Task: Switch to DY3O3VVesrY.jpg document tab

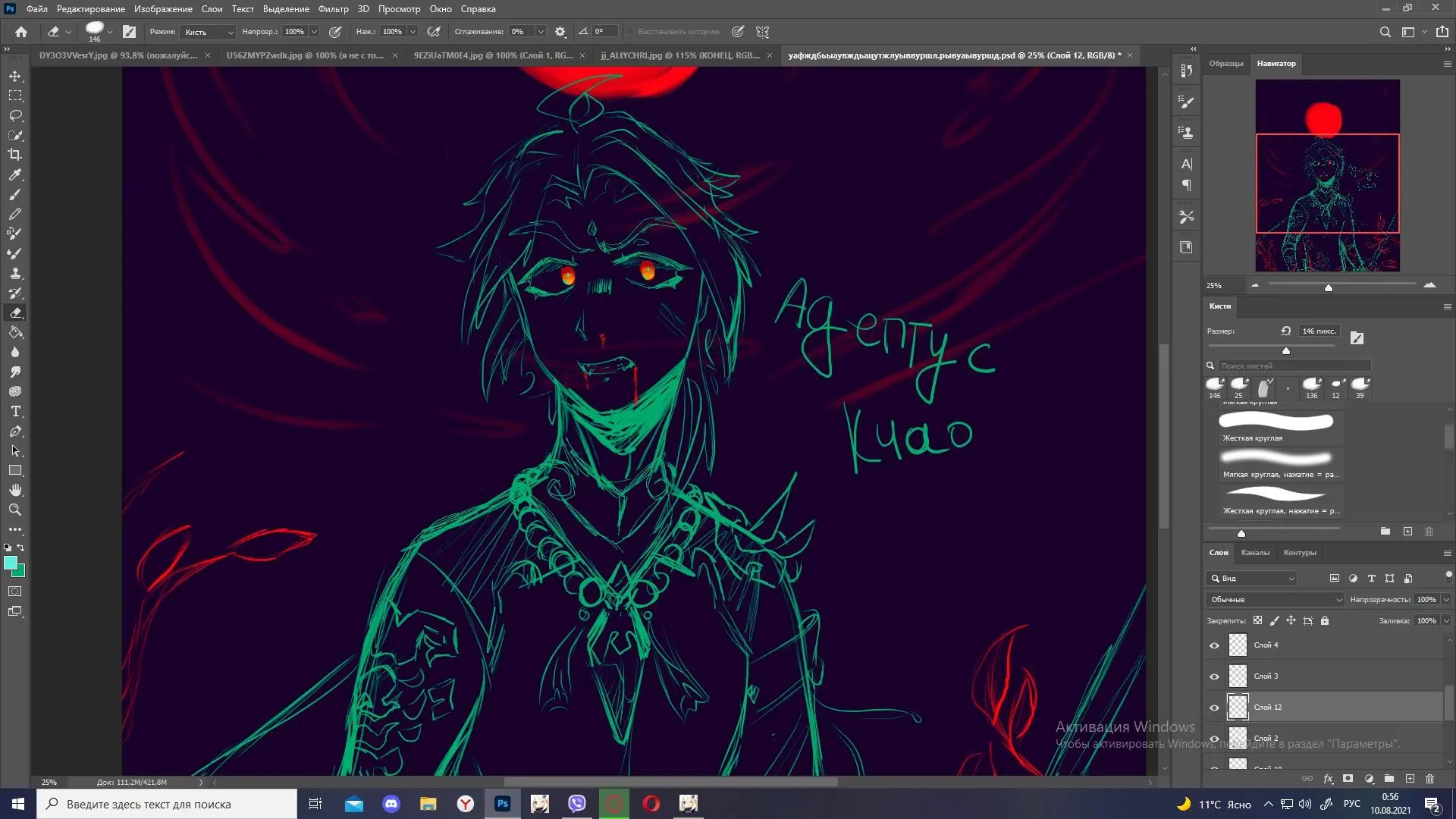Action: (118, 55)
